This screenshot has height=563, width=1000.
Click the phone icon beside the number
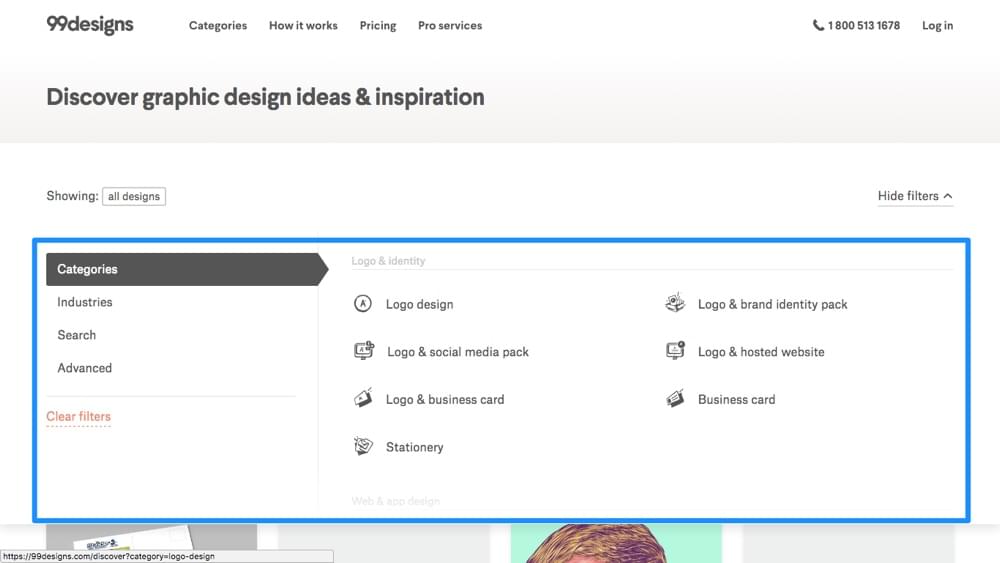818,26
